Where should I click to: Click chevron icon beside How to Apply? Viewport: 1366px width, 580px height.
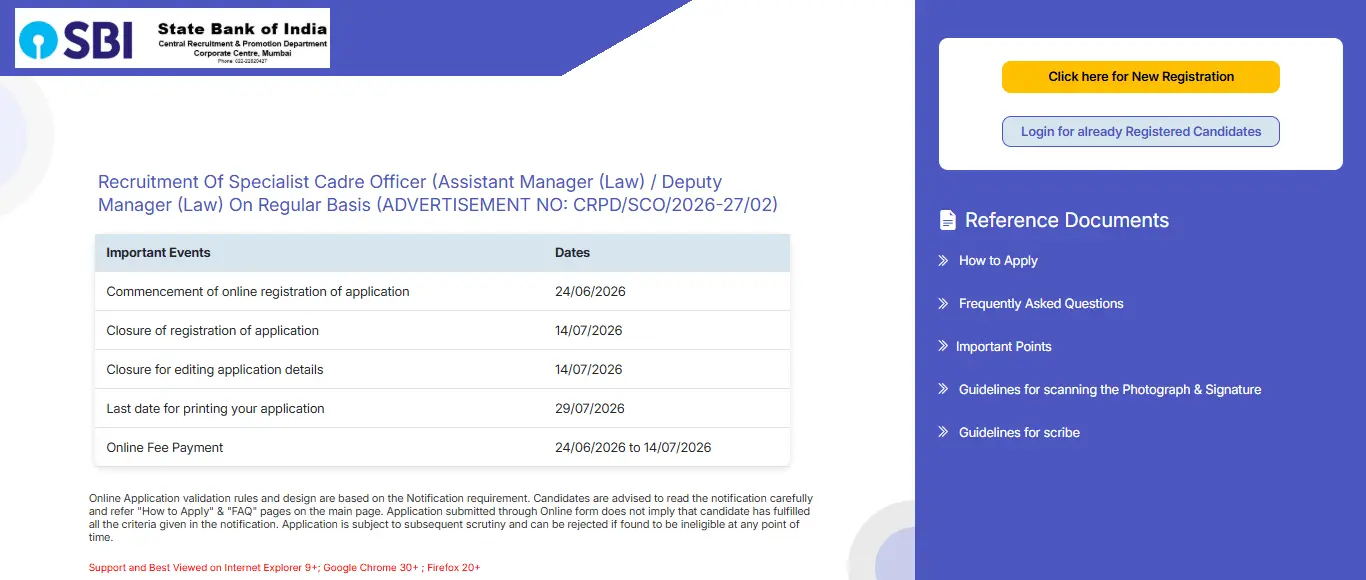tap(943, 260)
